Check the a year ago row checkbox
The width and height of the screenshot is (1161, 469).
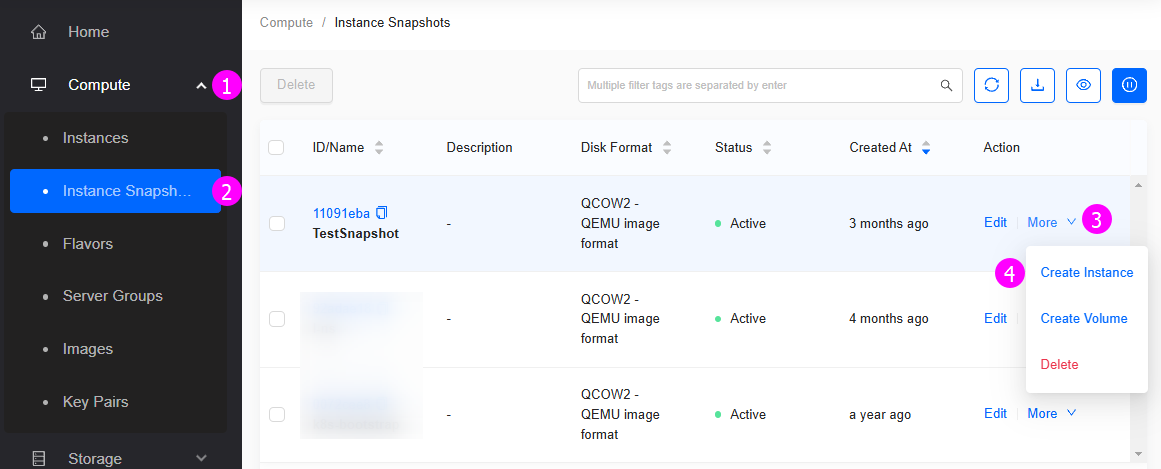click(x=277, y=414)
